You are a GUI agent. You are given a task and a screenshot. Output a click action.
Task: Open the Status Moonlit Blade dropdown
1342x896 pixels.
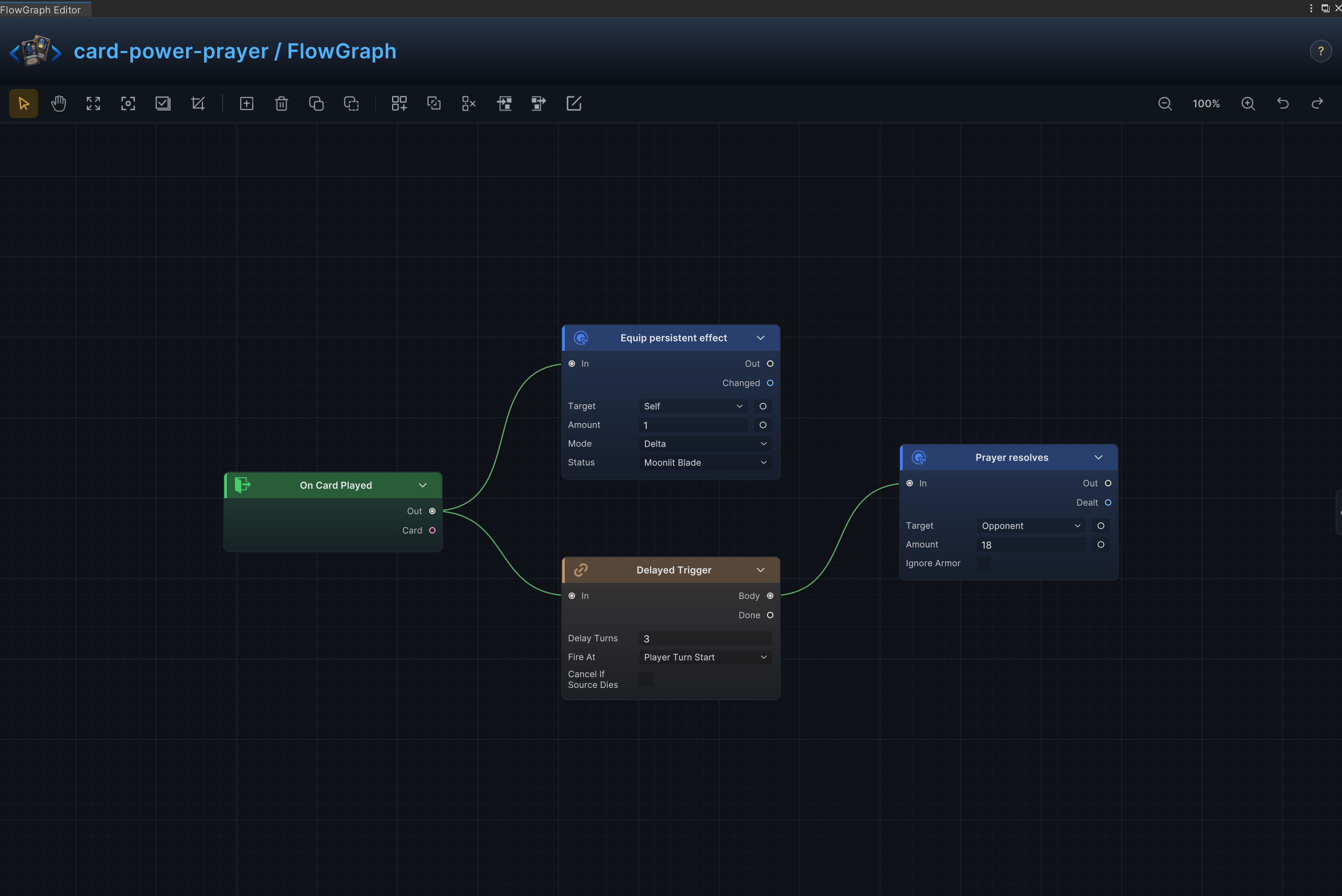(705, 462)
